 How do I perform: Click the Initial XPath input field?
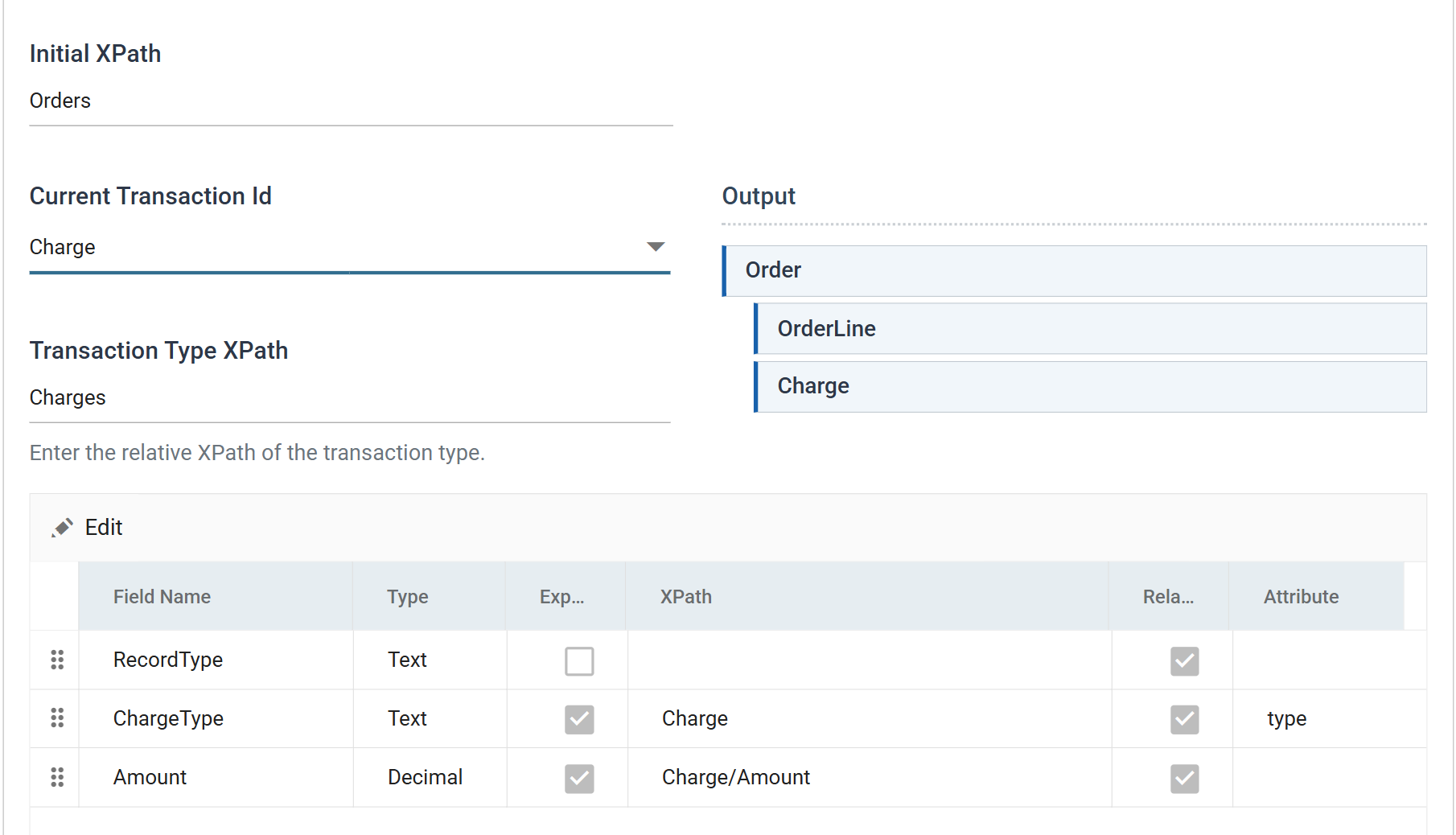(351, 101)
